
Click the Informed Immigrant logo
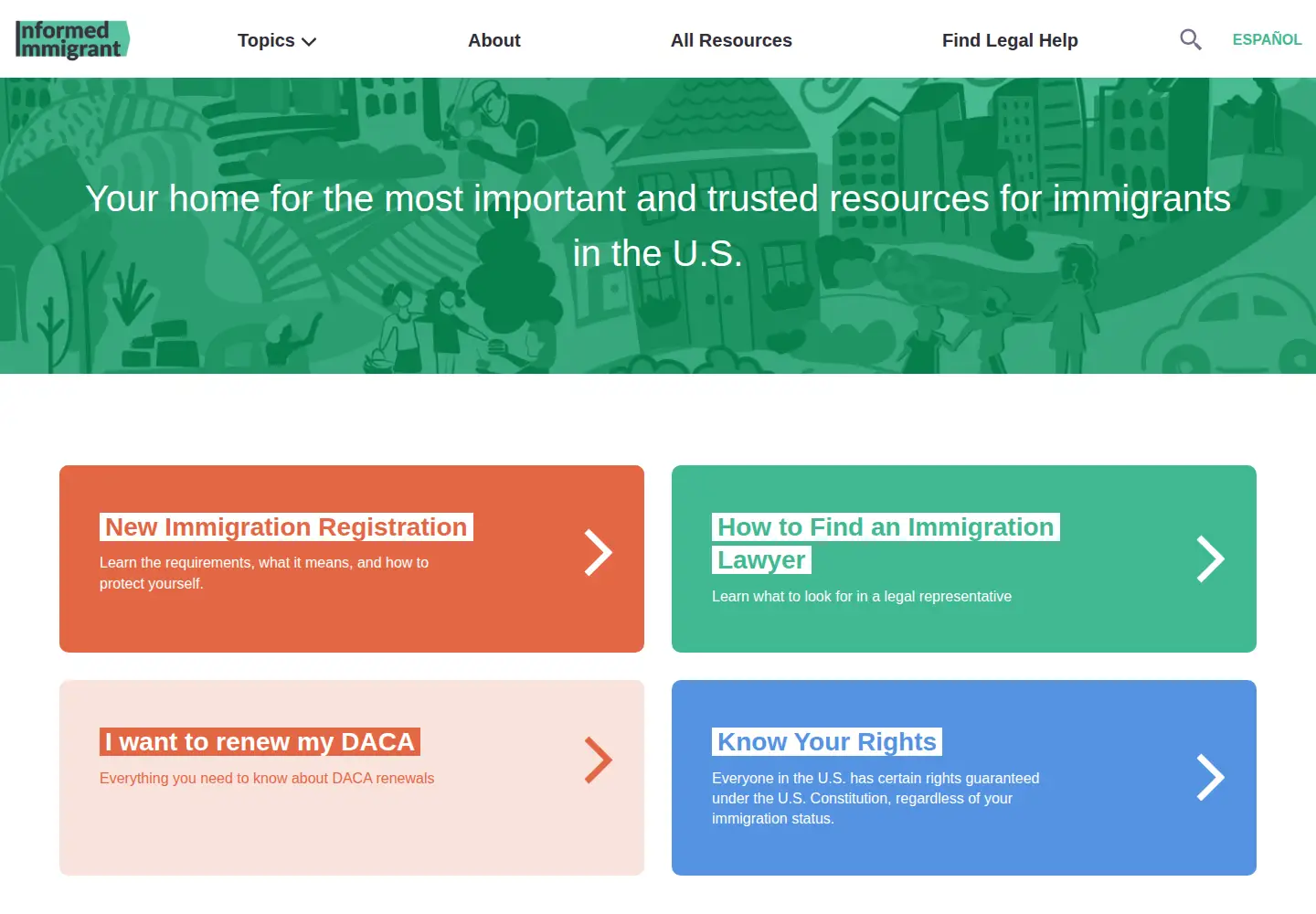(72, 39)
